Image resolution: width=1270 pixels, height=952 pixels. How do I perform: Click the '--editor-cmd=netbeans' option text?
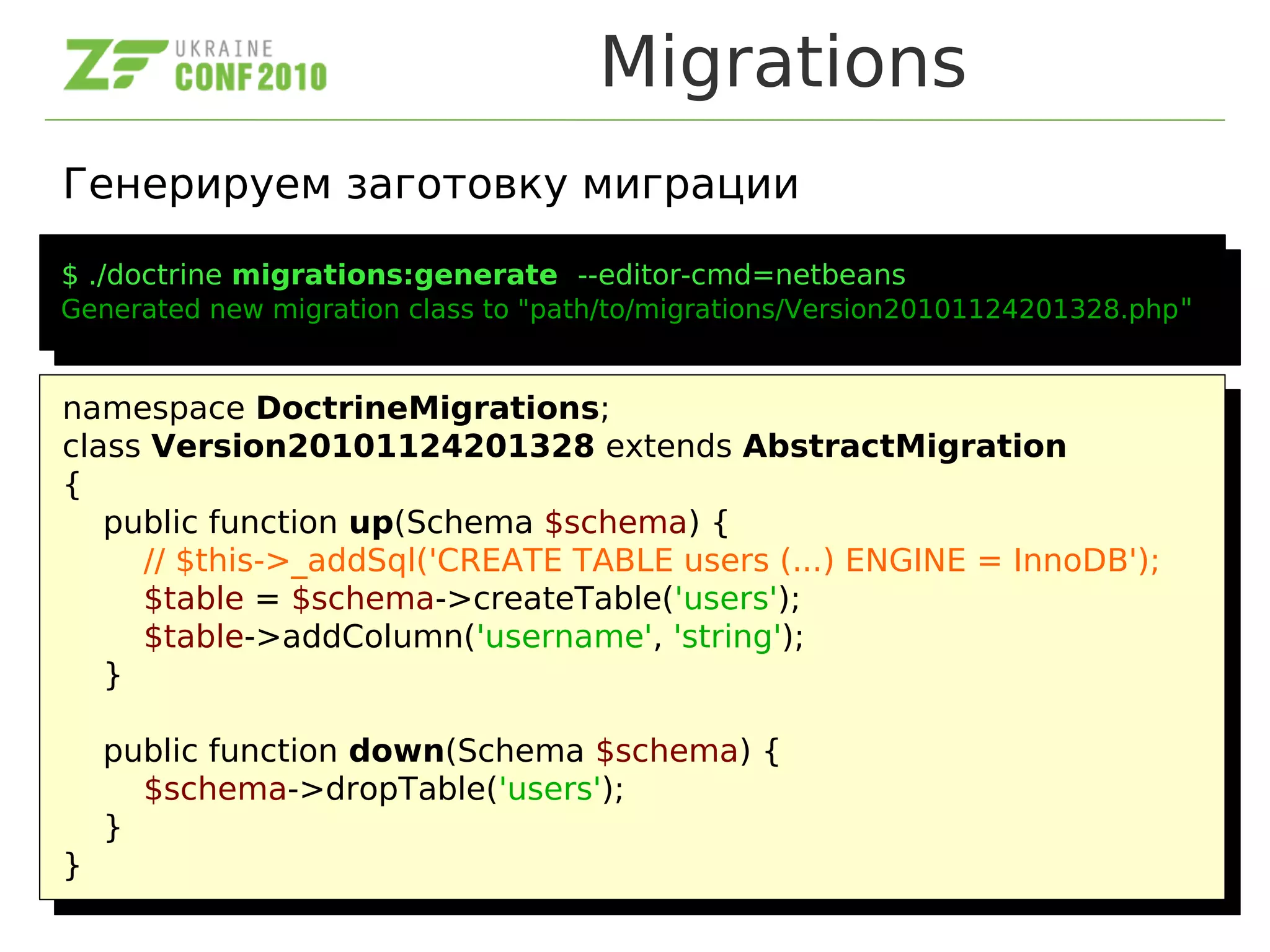point(741,275)
